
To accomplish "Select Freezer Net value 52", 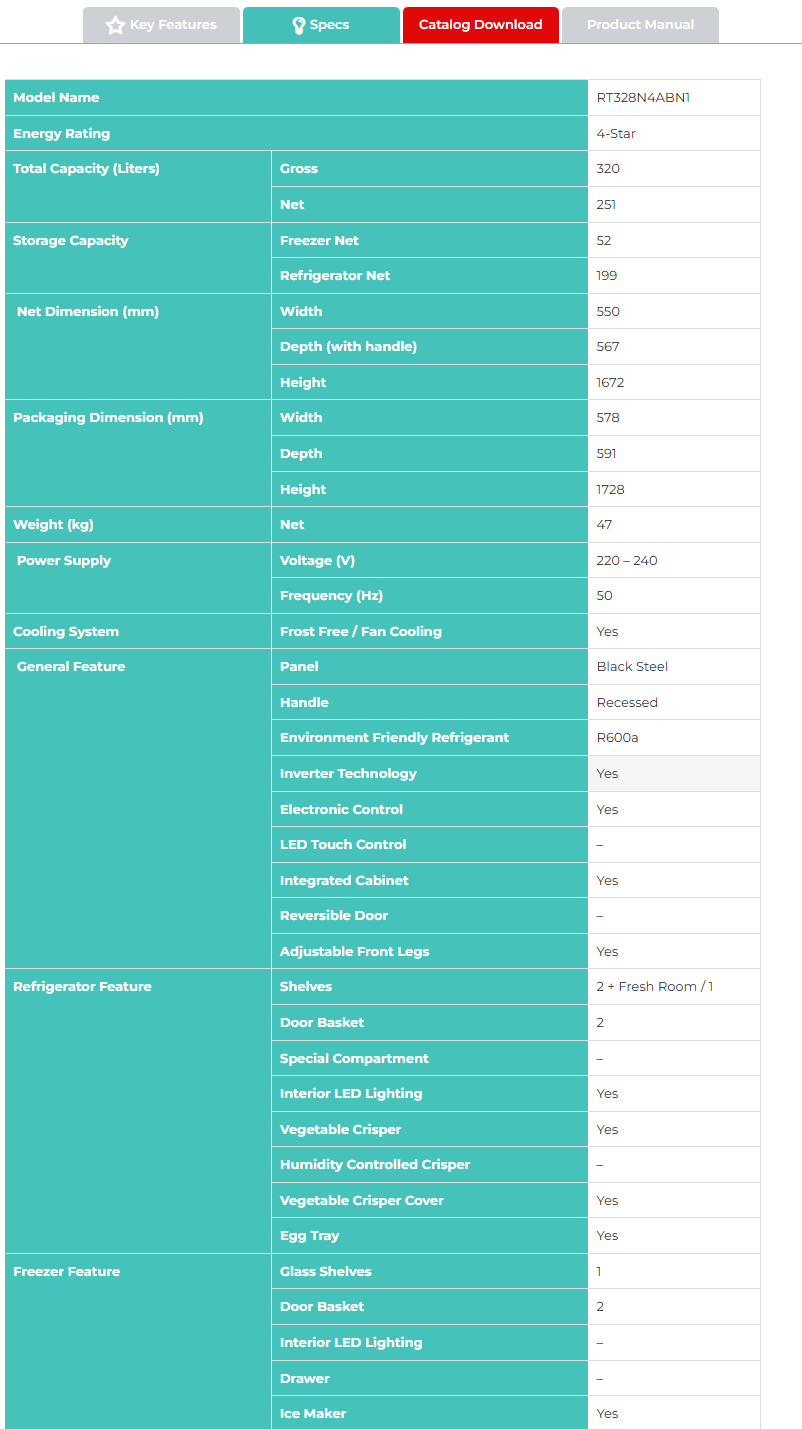I will pyautogui.click(x=604, y=241).
